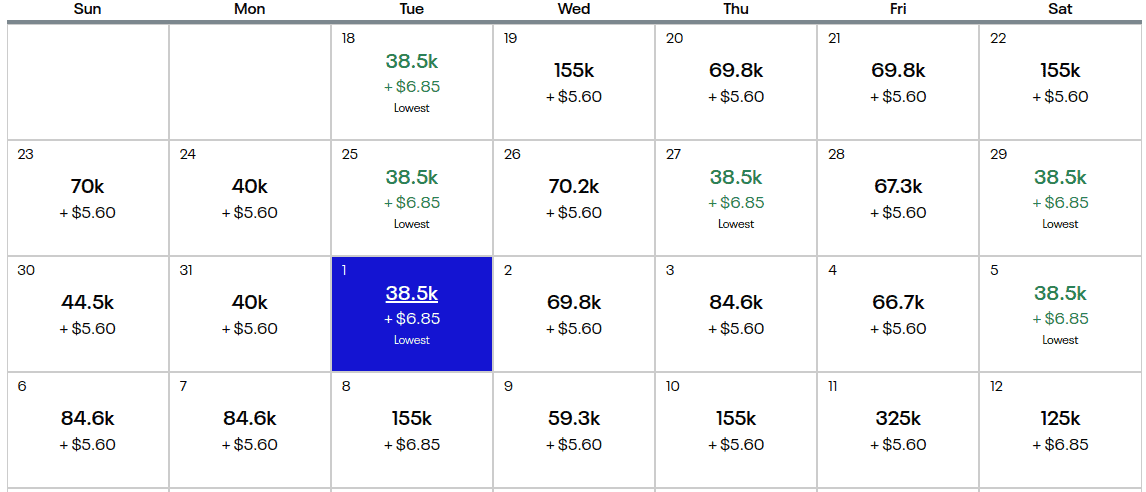
Task: Select Sunday the 30th at 44.5k
Action: tap(88, 314)
